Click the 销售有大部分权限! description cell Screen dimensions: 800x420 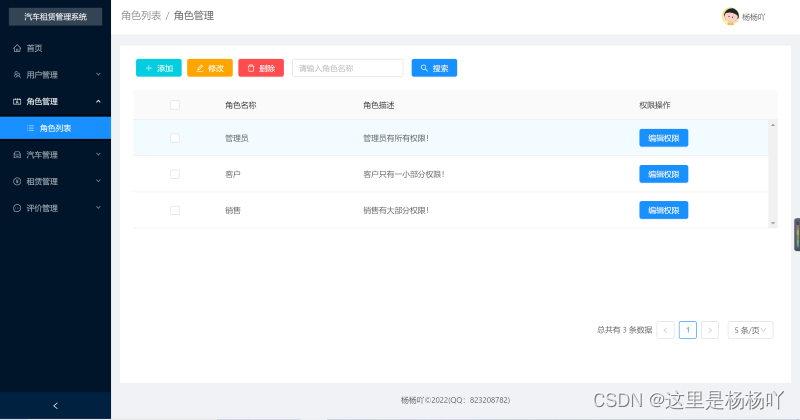pyautogui.click(x=396, y=210)
